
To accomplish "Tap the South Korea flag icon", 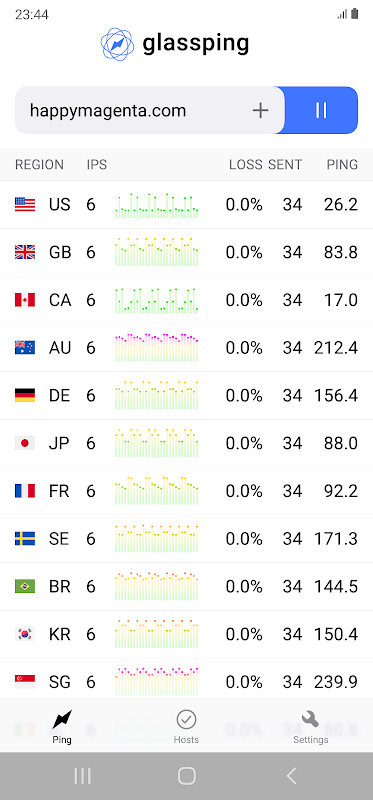I will click(x=25, y=634).
